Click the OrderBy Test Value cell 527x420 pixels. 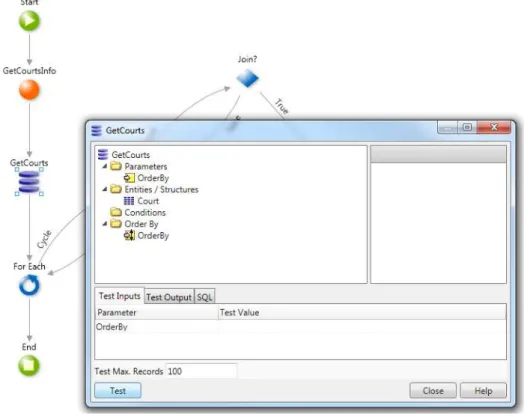point(362,327)
